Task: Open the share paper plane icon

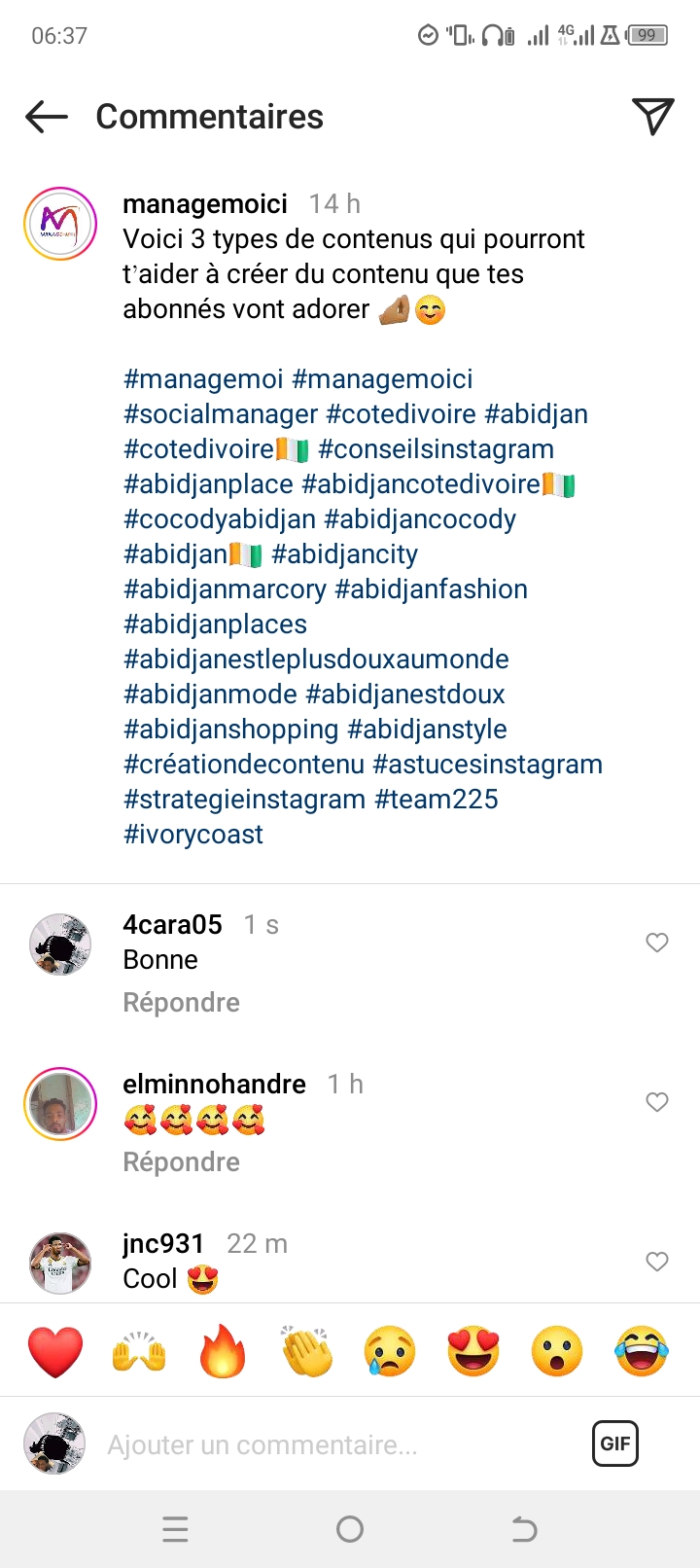Action: [653, 117]
